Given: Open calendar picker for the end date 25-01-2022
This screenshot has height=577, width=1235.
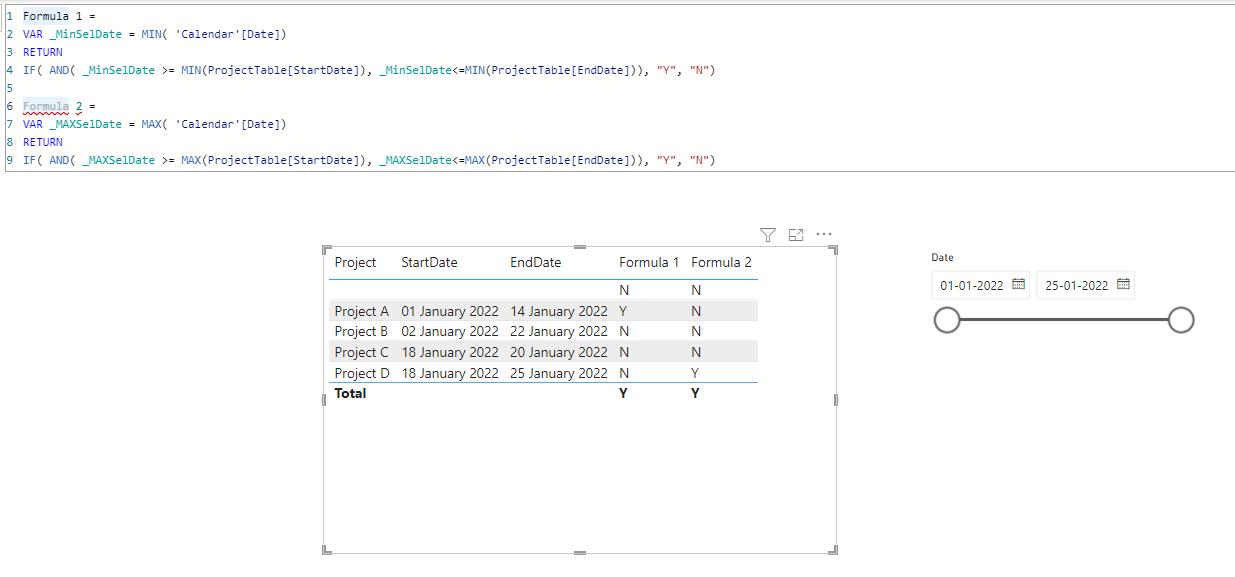Looking at the screenshot, I should pos(1123,284).
